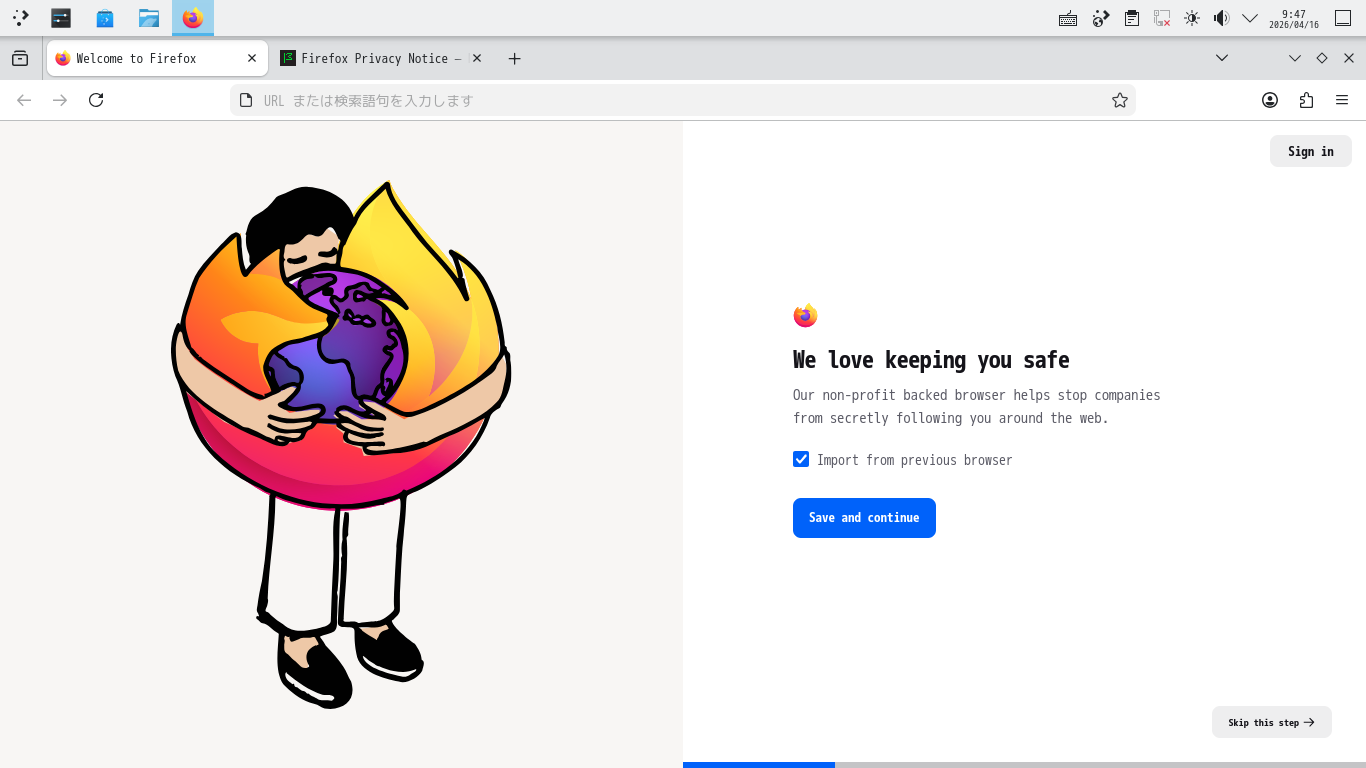The image size is (1366, 768).
Task: Open the hamburger application menu
Action: pyautogui.click(x=1342, y=100)
